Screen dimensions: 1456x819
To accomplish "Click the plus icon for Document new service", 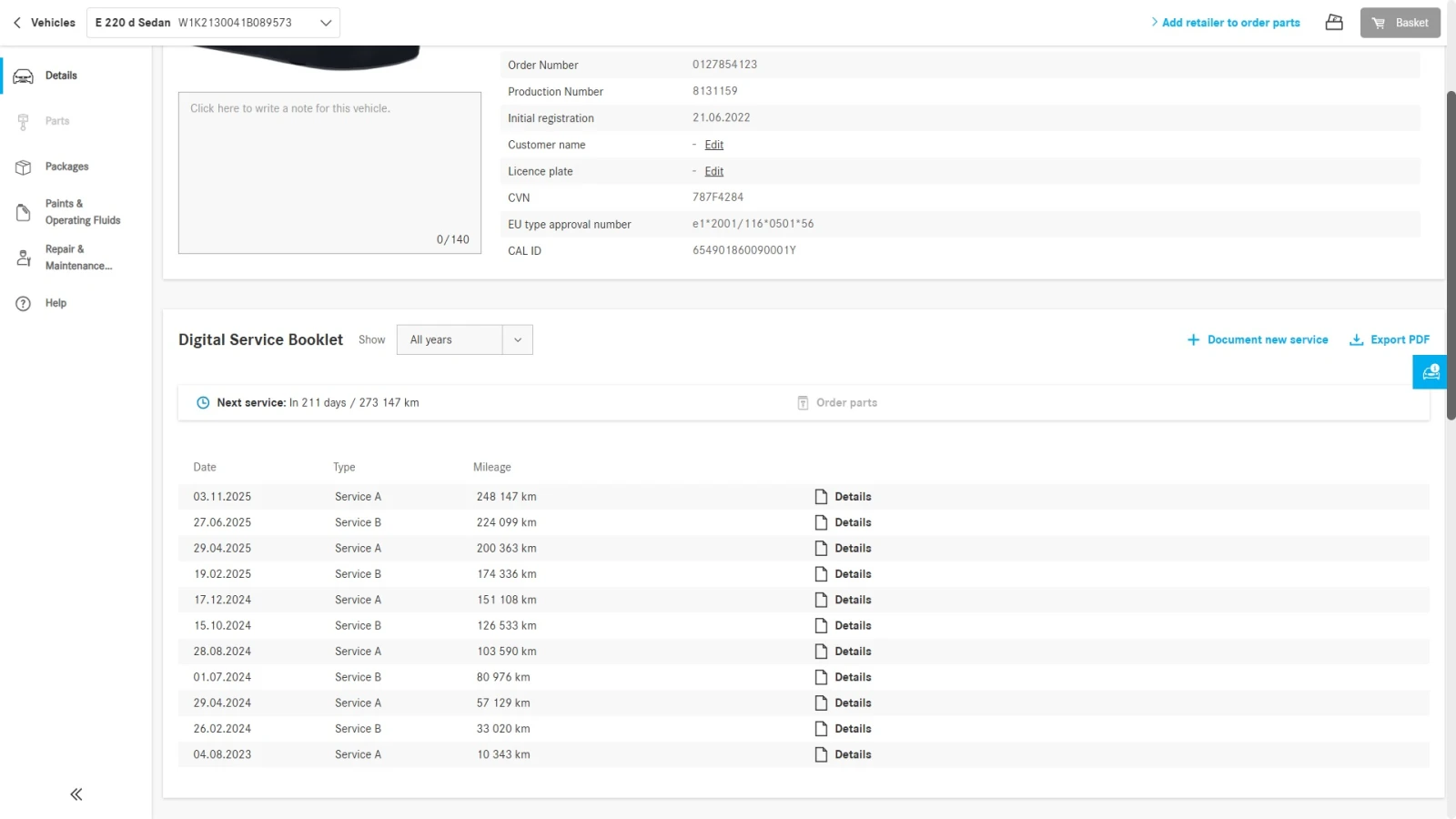I will pyautogui.click(x=1193, y=339).
